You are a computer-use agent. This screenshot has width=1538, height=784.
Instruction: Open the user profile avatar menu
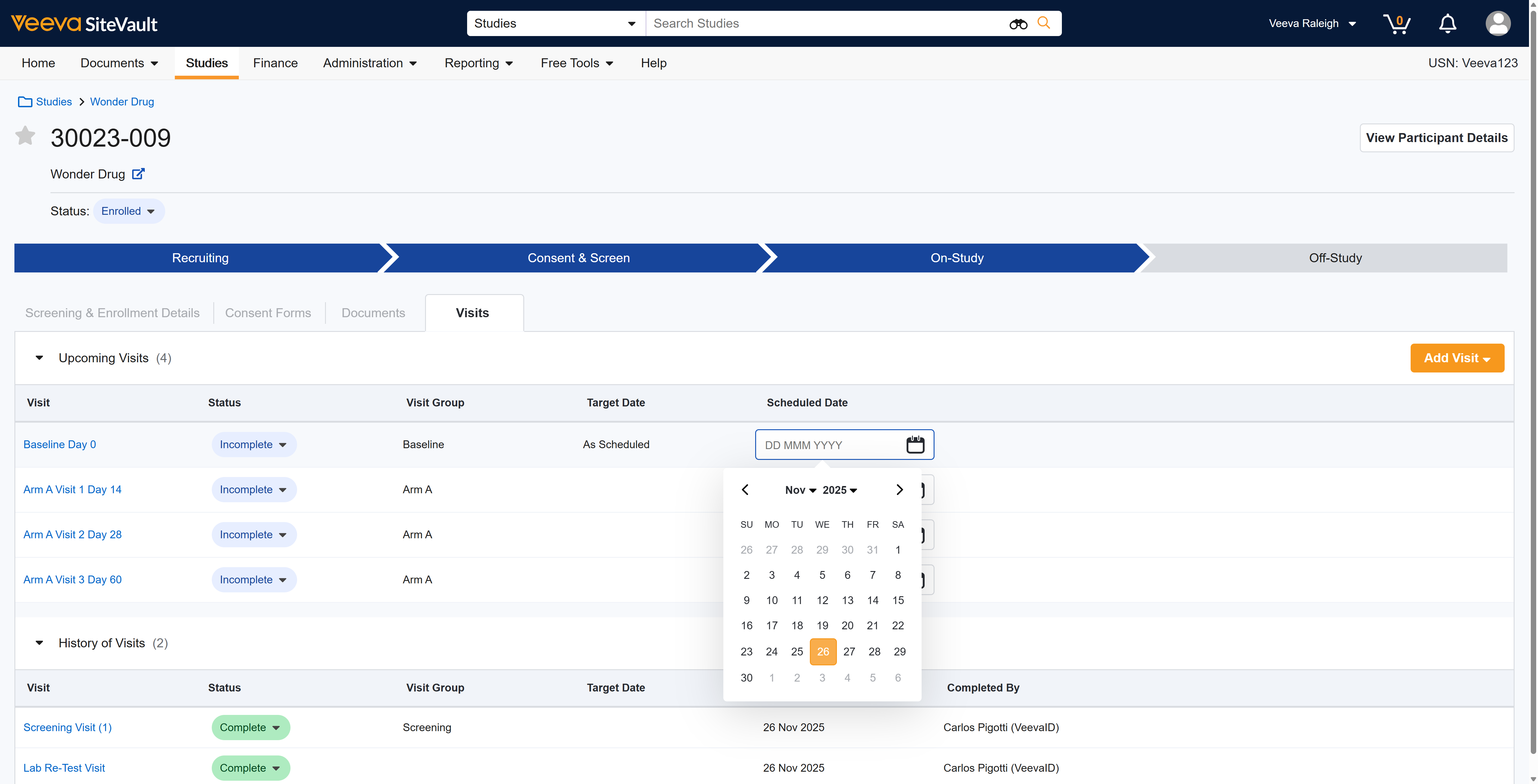tap(1498, 23)
